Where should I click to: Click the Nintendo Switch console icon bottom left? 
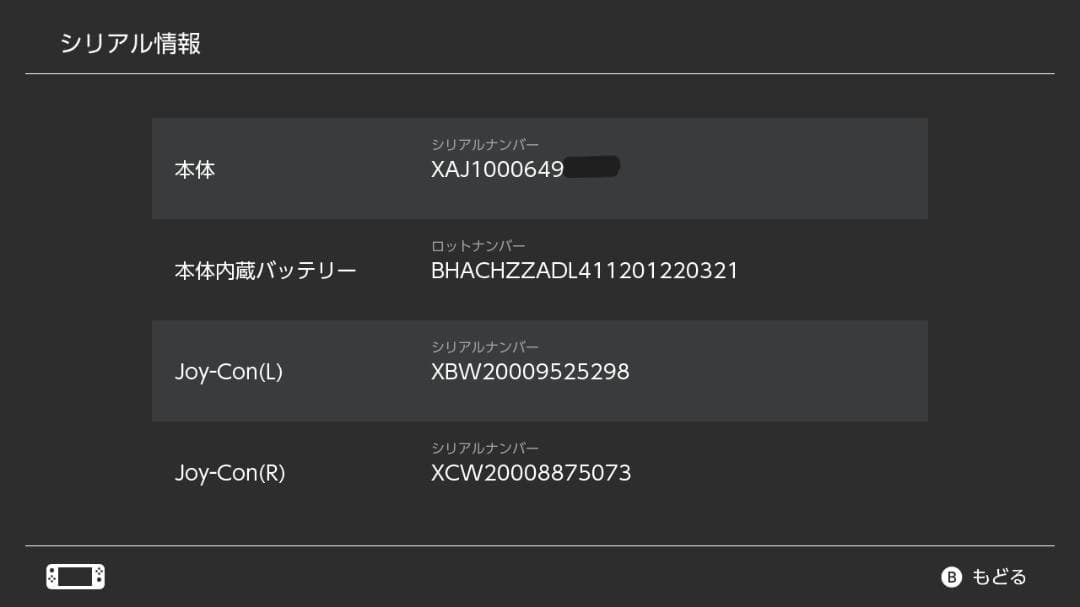tap(75, 576)
